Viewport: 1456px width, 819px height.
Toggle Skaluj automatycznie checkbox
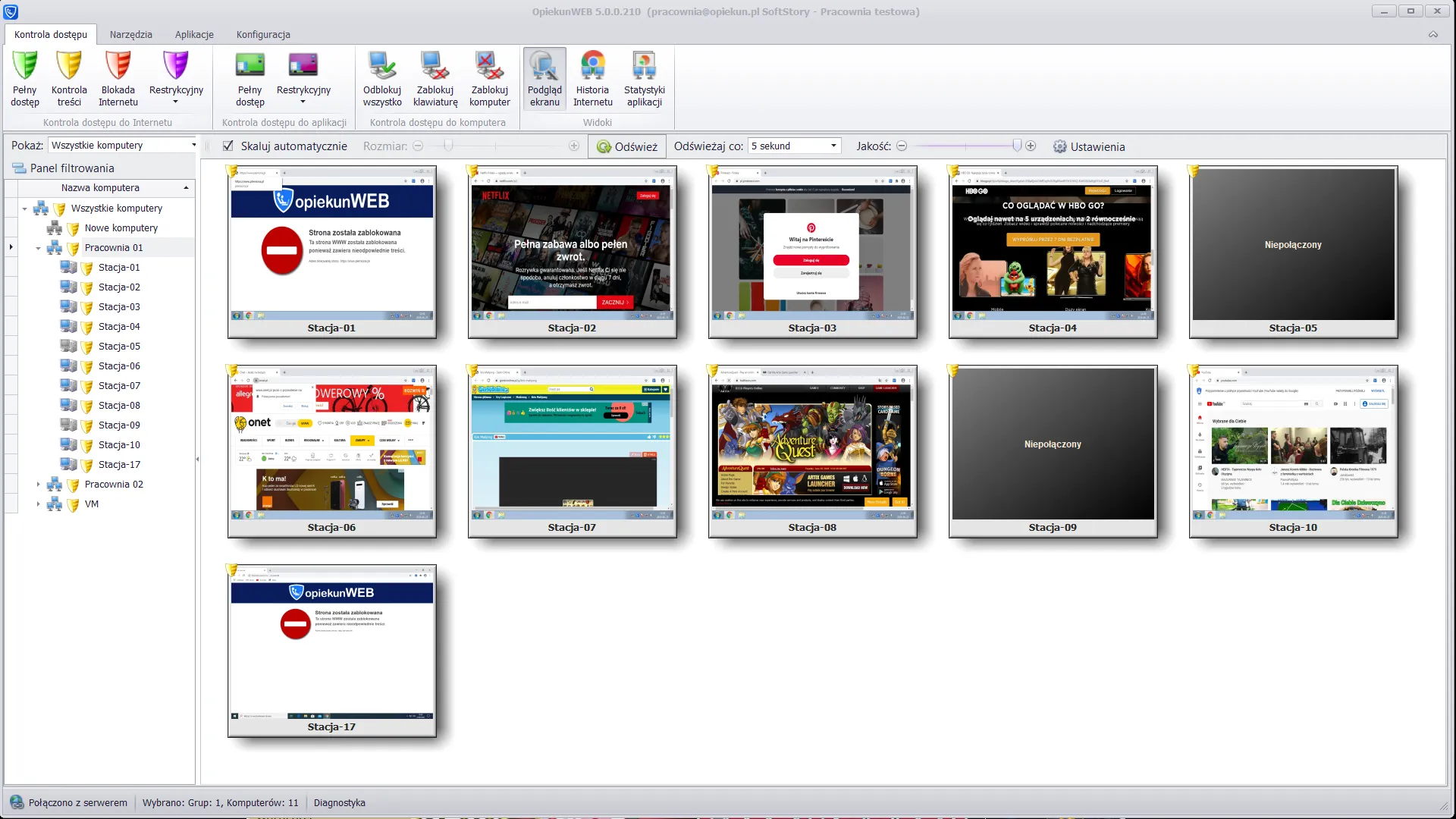228,146
